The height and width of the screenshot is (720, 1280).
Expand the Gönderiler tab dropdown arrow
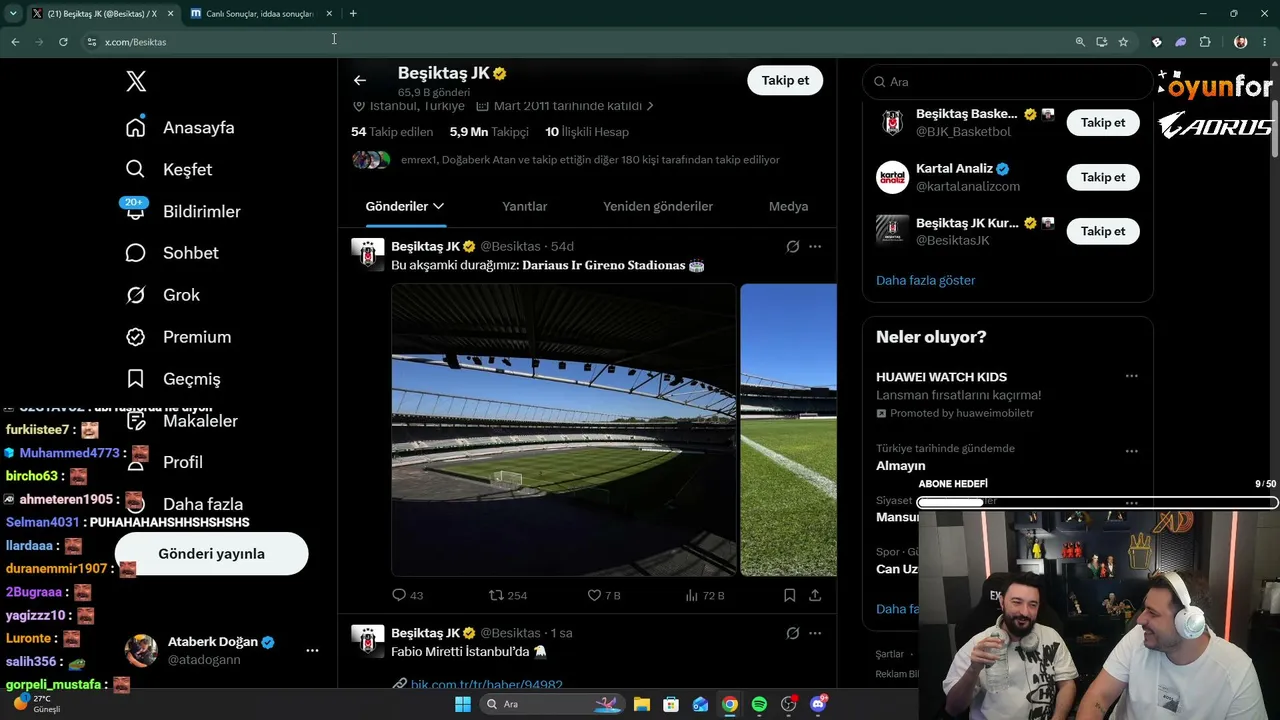tap(438, 206)
